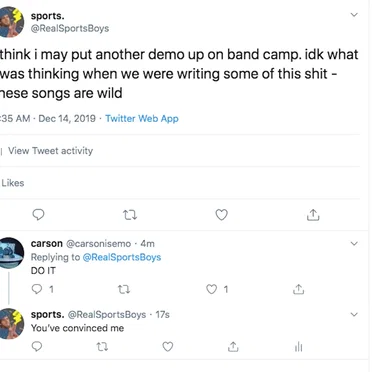The width and height of the screenshot is (372, 372).
Task: Like the main tweet with heart icon
Action: click(222, 215)
